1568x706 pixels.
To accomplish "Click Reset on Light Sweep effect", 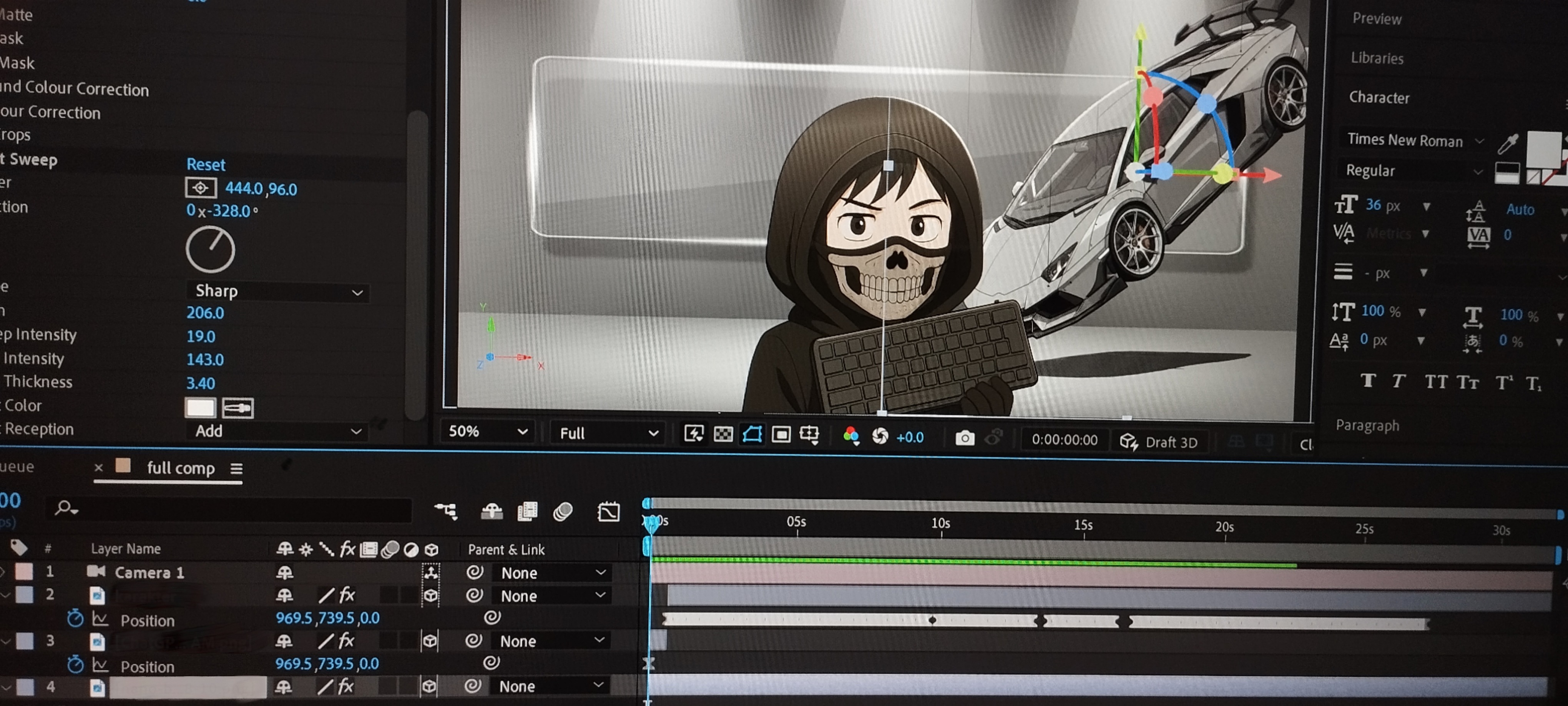I will [x=206, y=165].
